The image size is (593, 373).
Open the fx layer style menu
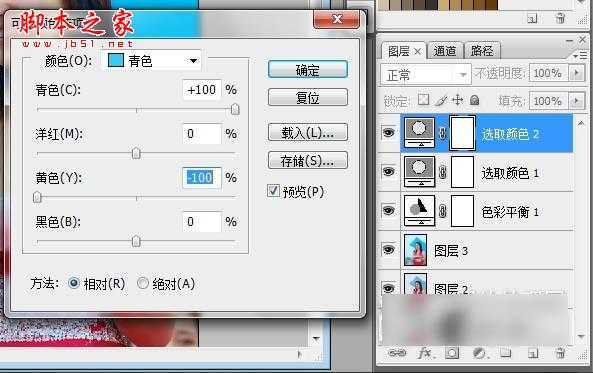click(x=425, y=353)
